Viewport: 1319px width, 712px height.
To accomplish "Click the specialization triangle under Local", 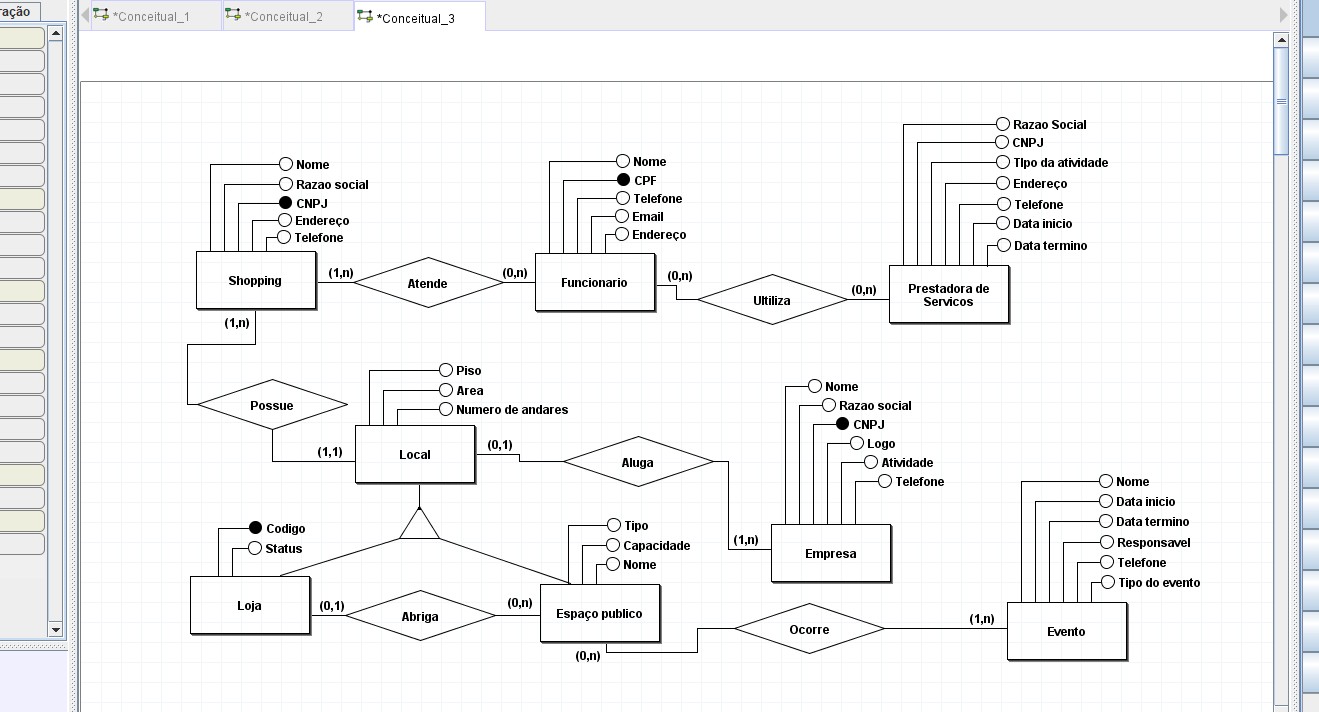I will tap(419, 522).
